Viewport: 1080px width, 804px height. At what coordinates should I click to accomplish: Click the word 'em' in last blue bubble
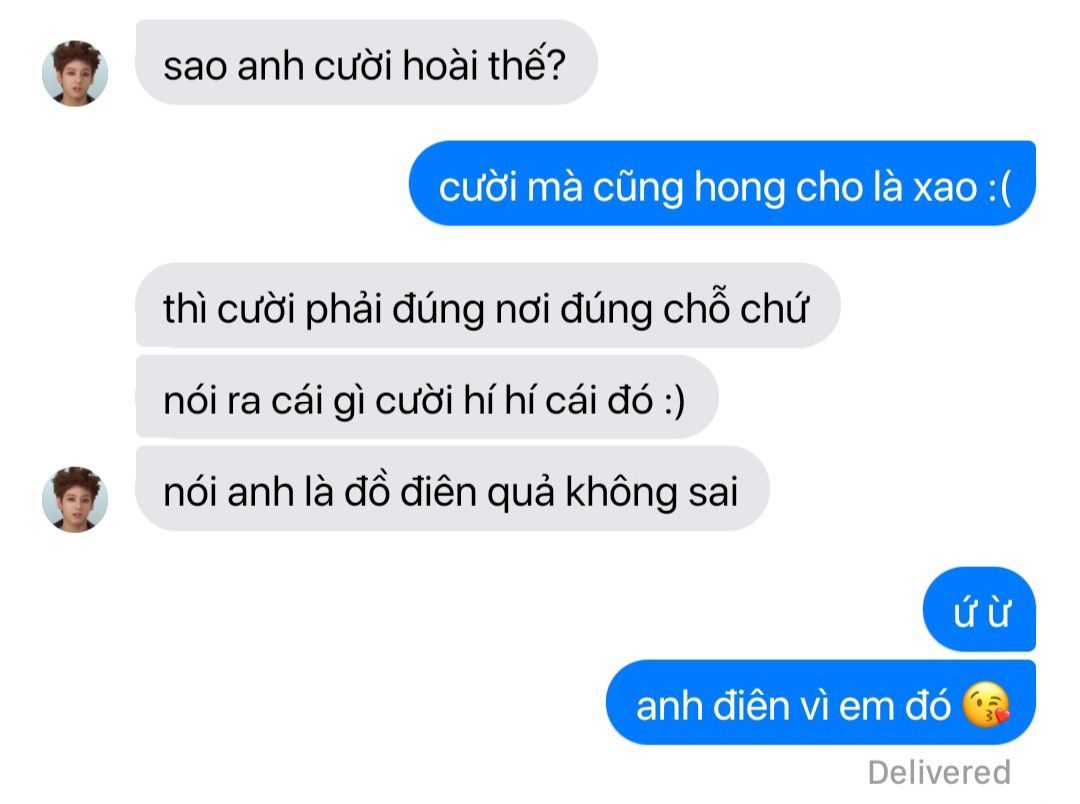[876, 707]
